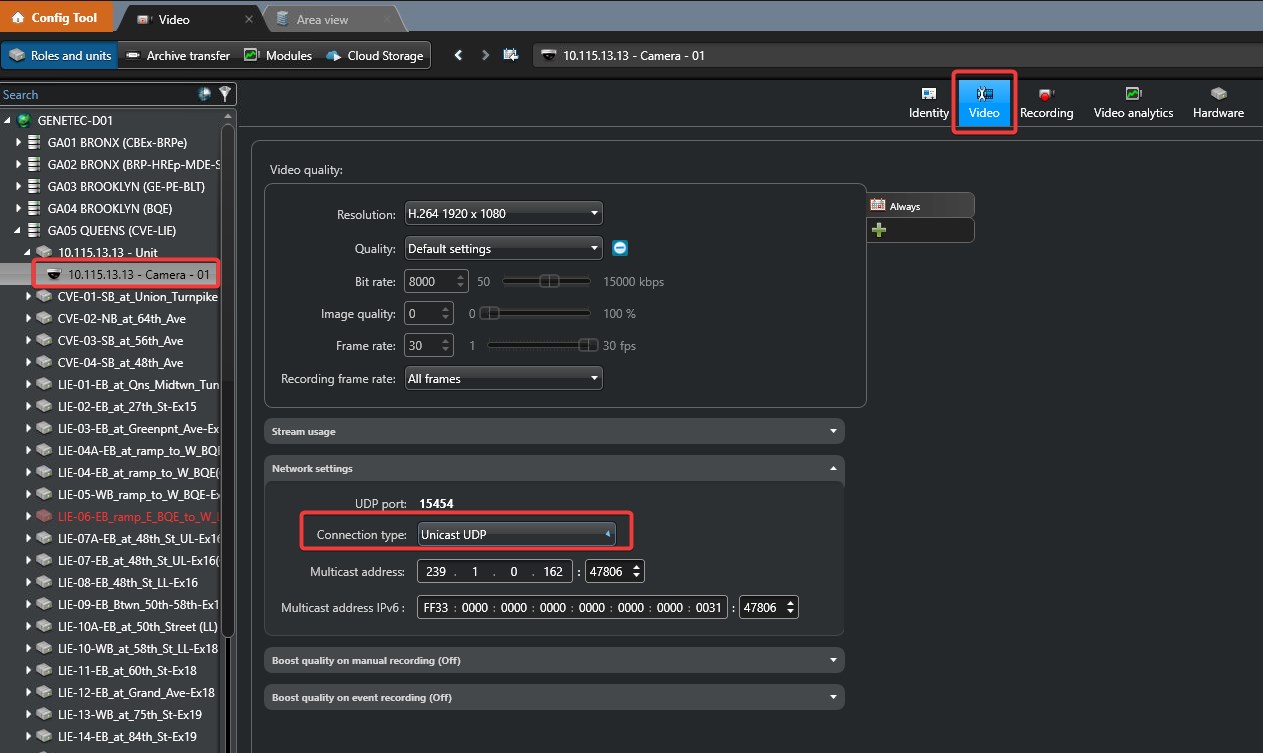Viewport: 1263px width, 753px height.
Task: Click the Search entities input field
Action: click(x=97, y=94)
